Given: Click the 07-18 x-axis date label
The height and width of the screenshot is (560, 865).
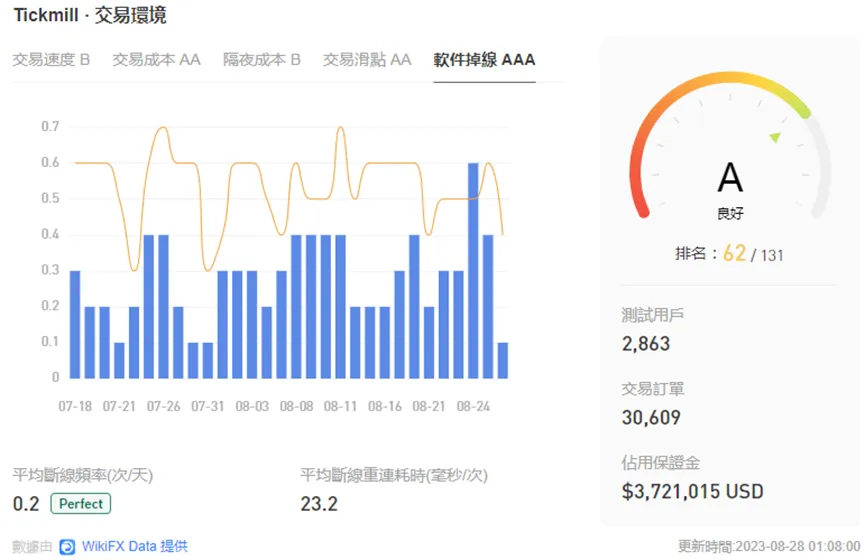Looking at the screenshot, I should point(75,407).
